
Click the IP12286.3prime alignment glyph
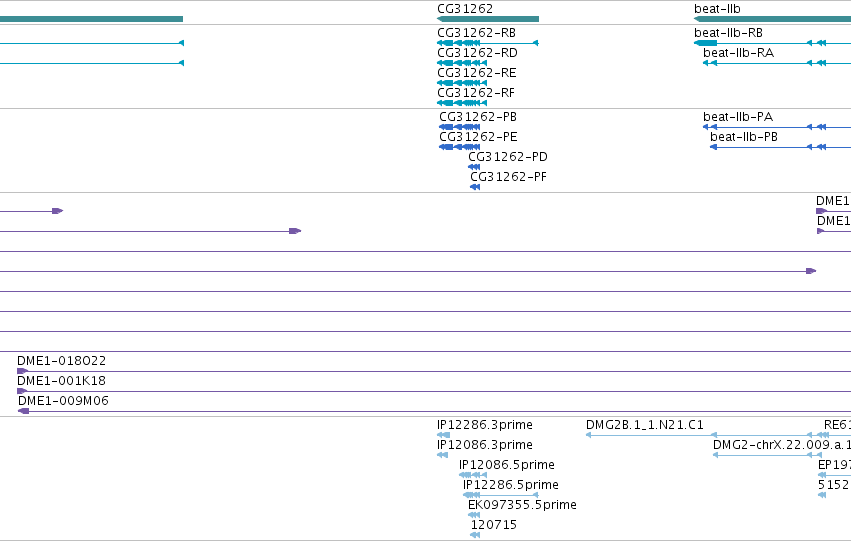[x=443, y=435]
